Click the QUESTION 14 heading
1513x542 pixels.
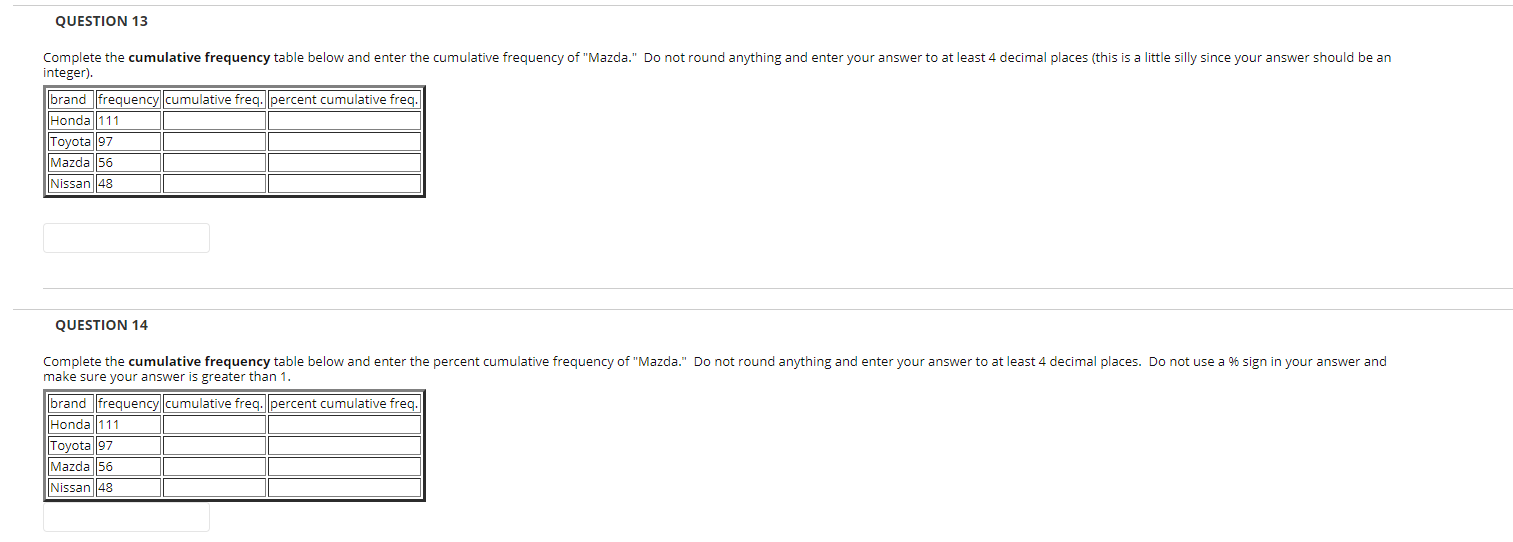tap(101, 325)
